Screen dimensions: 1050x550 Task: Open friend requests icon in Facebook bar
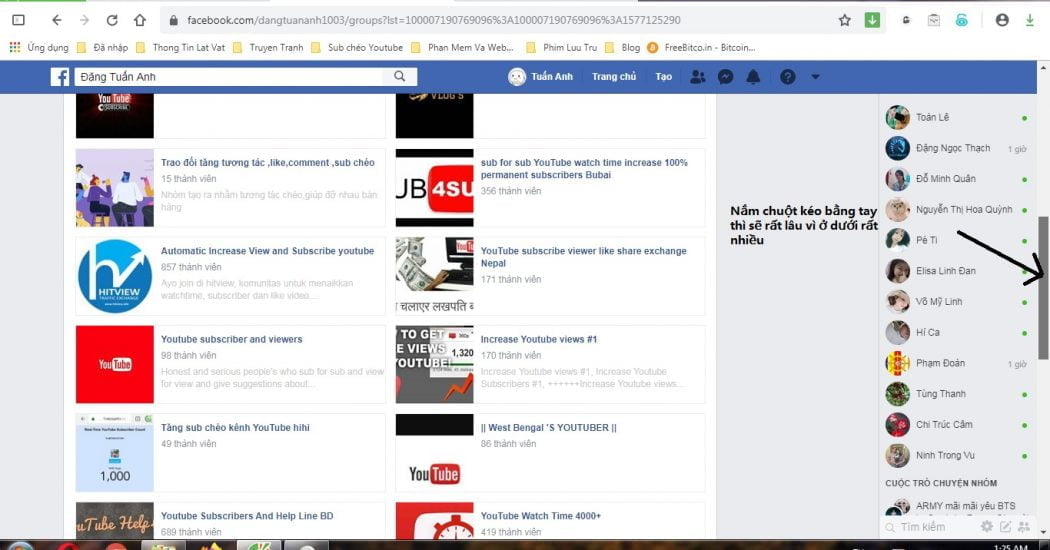697,76
